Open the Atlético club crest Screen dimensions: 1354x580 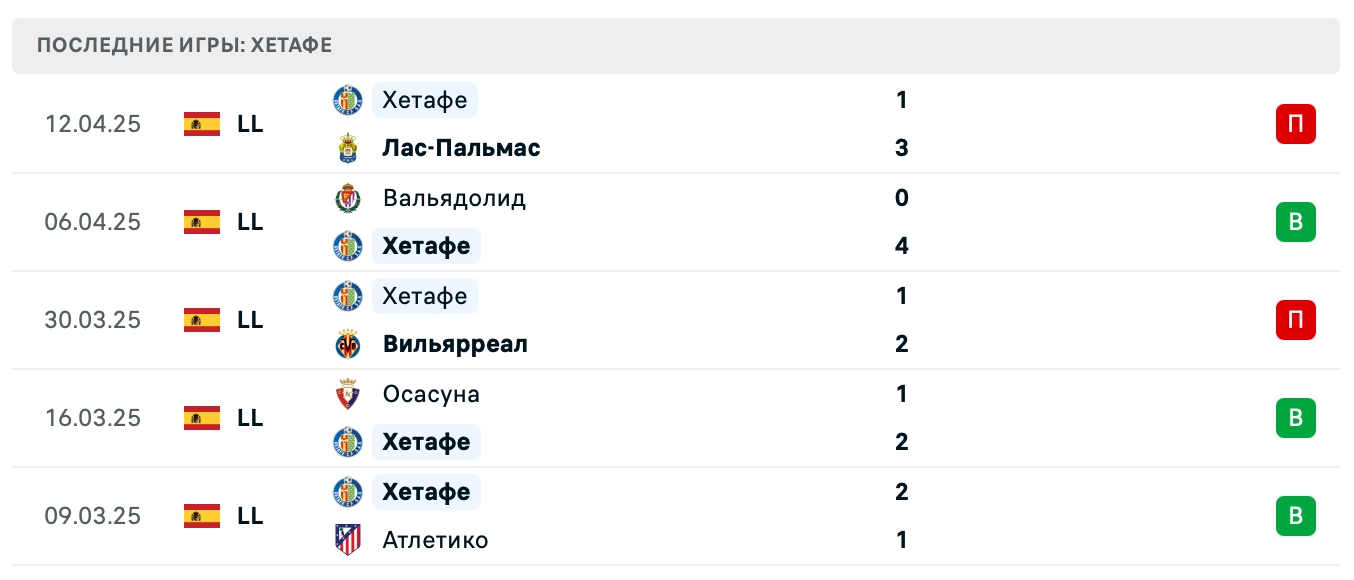click(x=347, y=540)
